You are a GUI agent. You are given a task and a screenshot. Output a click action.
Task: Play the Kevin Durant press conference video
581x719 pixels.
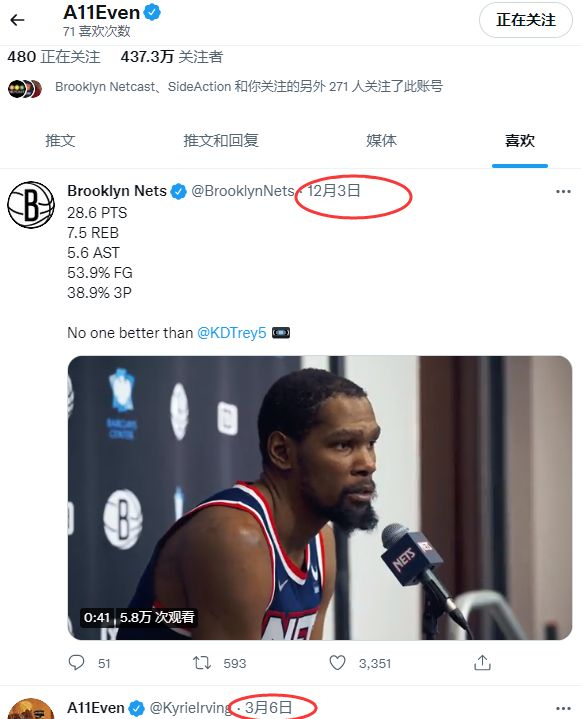[x=320, y=498]
